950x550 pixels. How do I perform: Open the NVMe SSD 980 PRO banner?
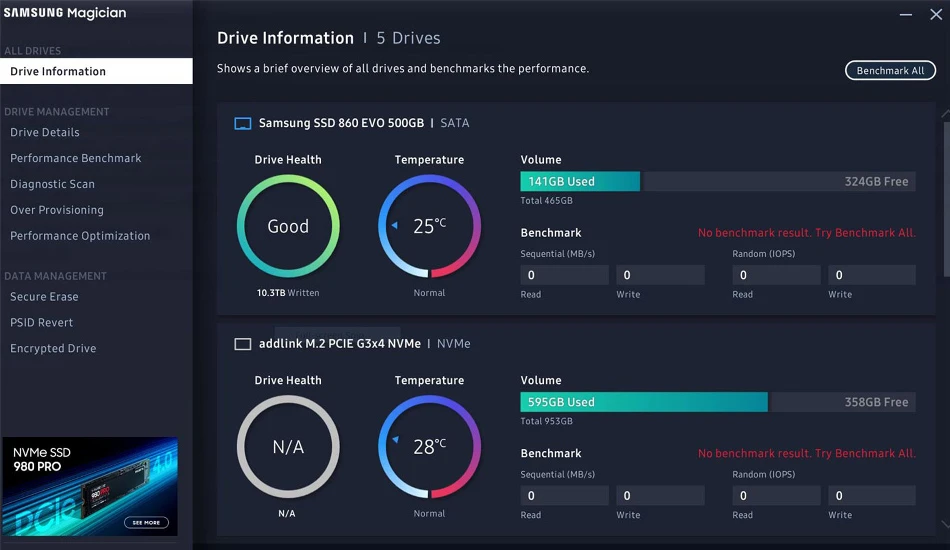pyautogui.click(x=90, y=486)
